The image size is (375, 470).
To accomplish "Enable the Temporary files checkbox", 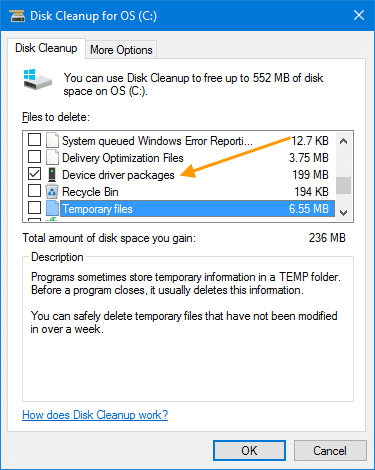I will (34, 208).
